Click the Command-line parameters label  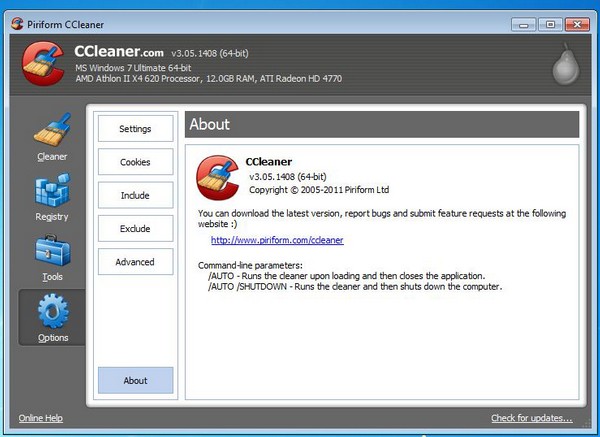tap(250, 265)
